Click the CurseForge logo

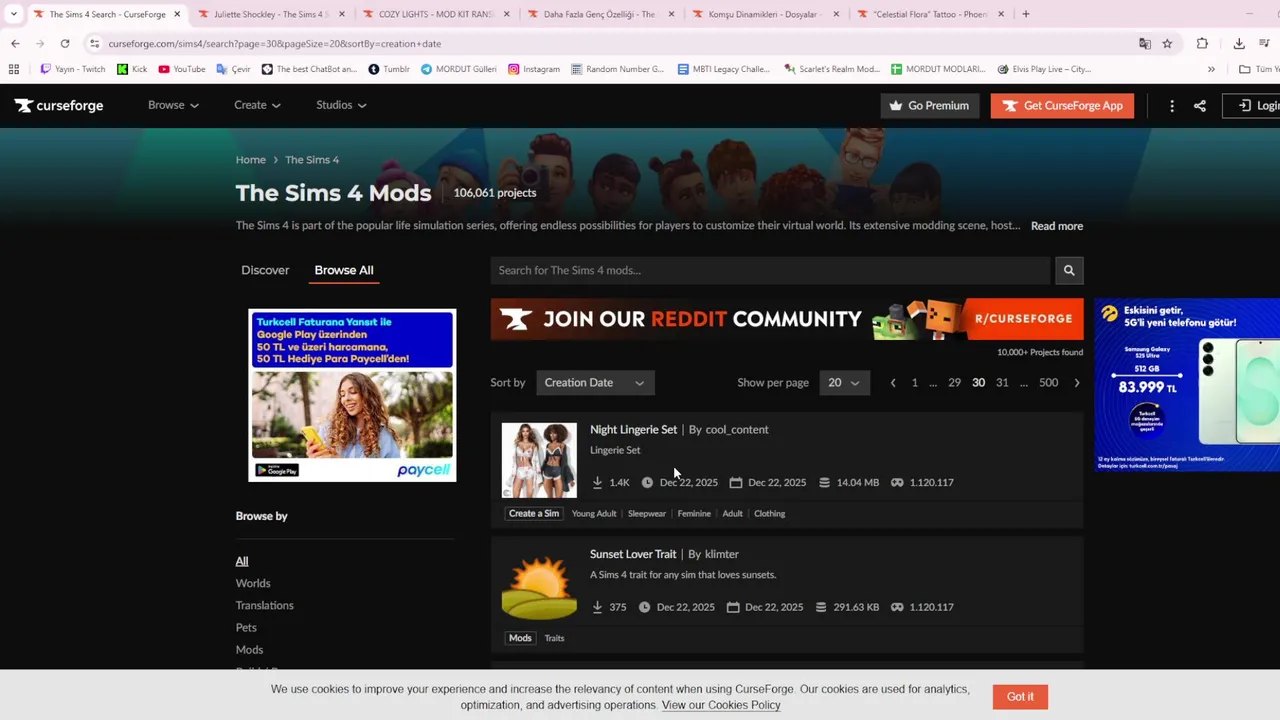(x=59, y=105)
